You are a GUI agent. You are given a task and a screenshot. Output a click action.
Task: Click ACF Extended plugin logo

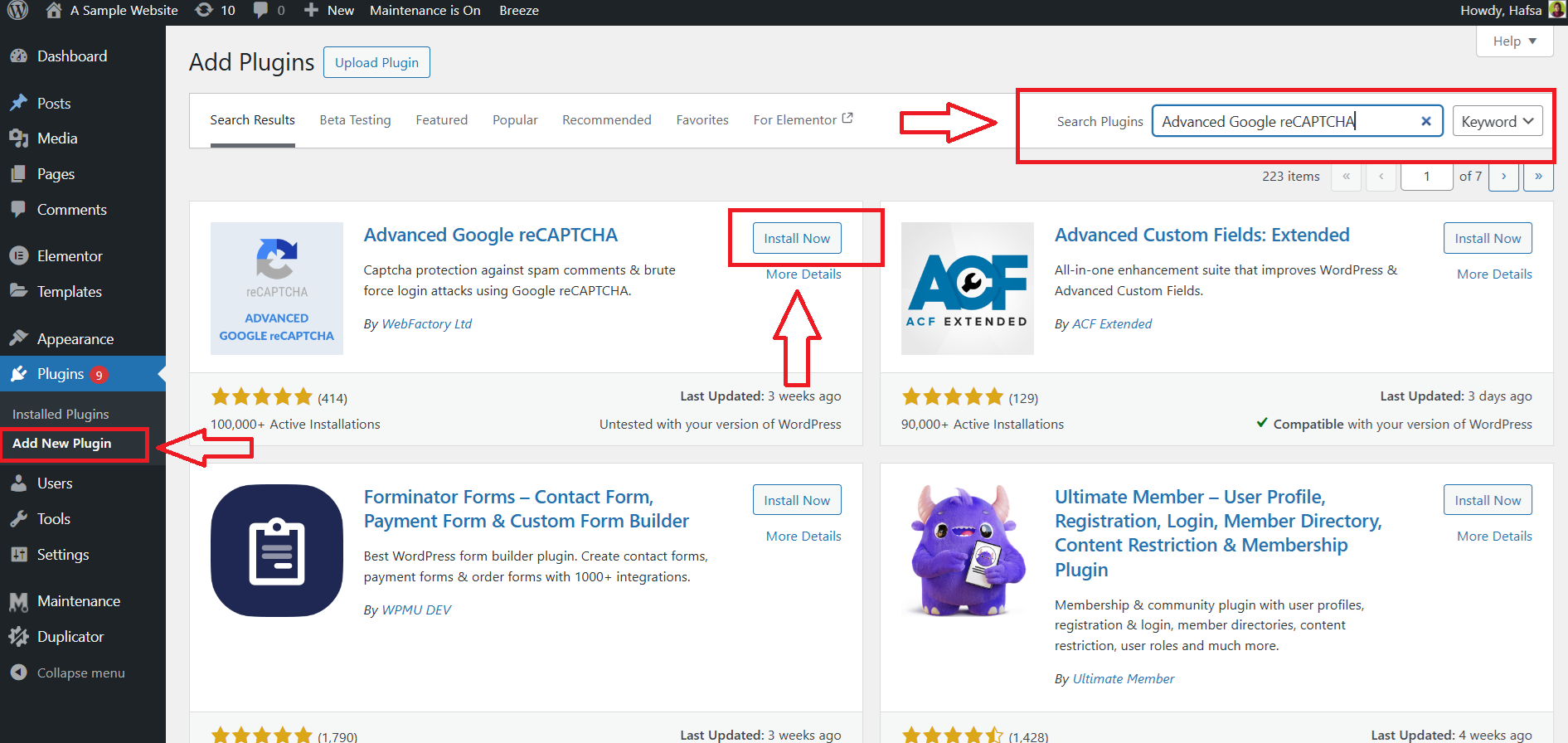[967, 289]
